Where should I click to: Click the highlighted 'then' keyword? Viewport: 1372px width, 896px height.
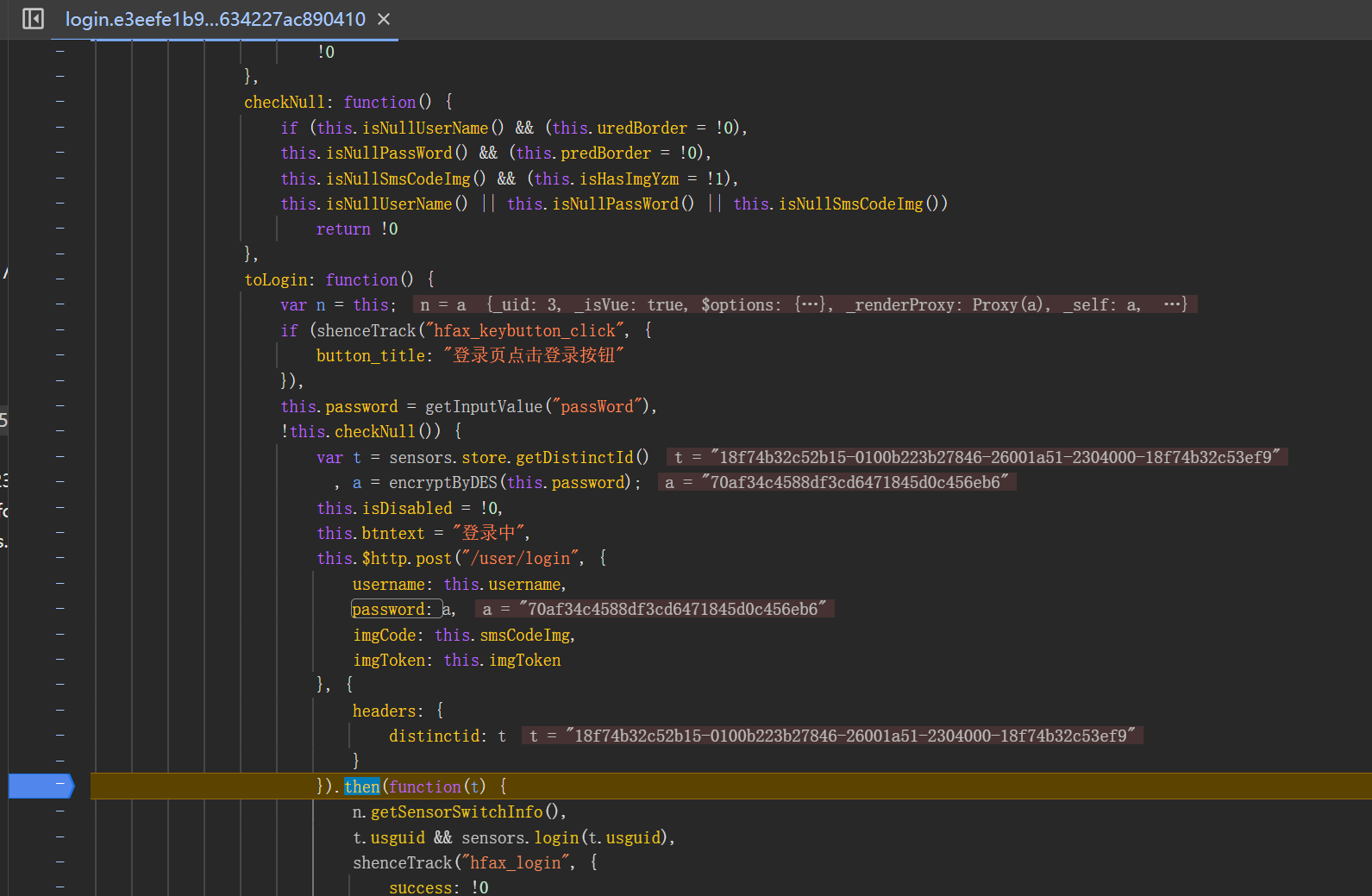[362, 786]
